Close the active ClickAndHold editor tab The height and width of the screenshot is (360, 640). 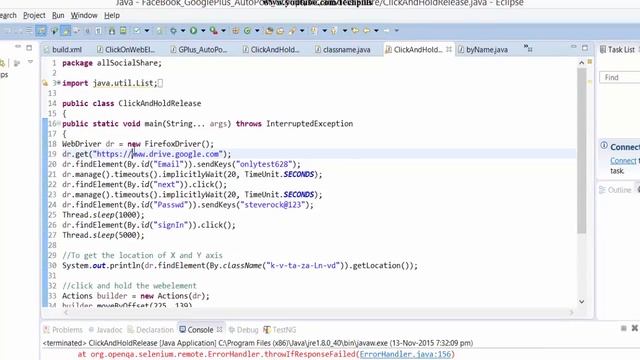[449, 49]
